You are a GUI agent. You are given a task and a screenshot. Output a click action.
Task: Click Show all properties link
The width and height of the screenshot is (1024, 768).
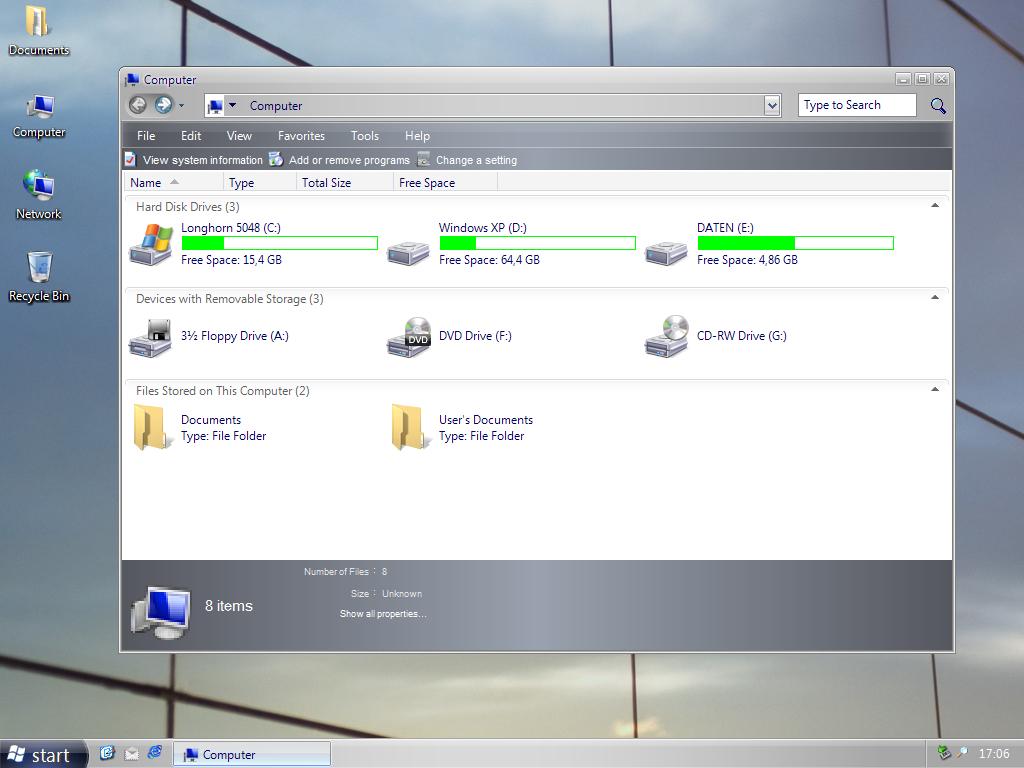[x=383, y=614]
